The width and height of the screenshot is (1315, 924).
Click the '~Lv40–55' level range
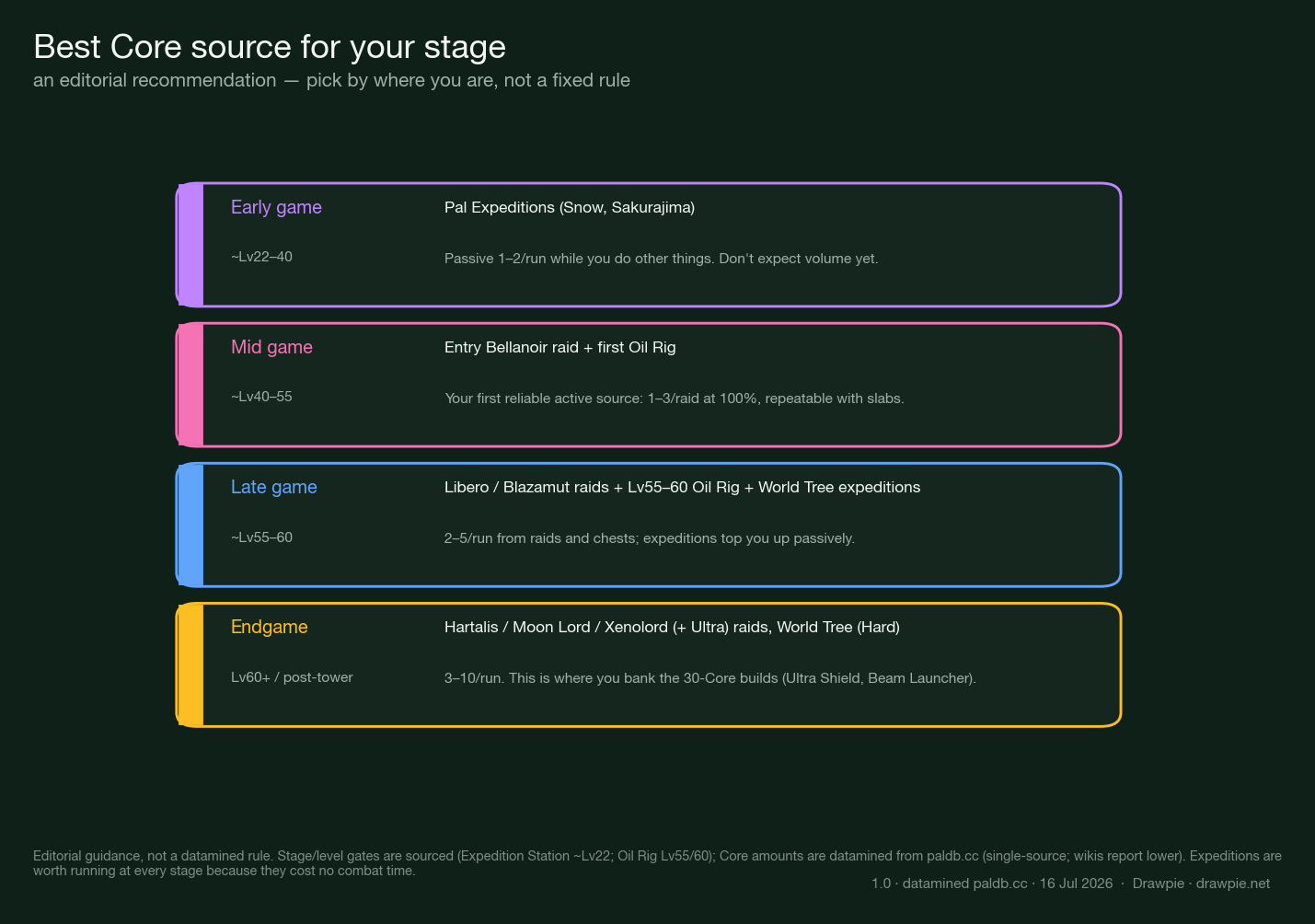[261, 397]
